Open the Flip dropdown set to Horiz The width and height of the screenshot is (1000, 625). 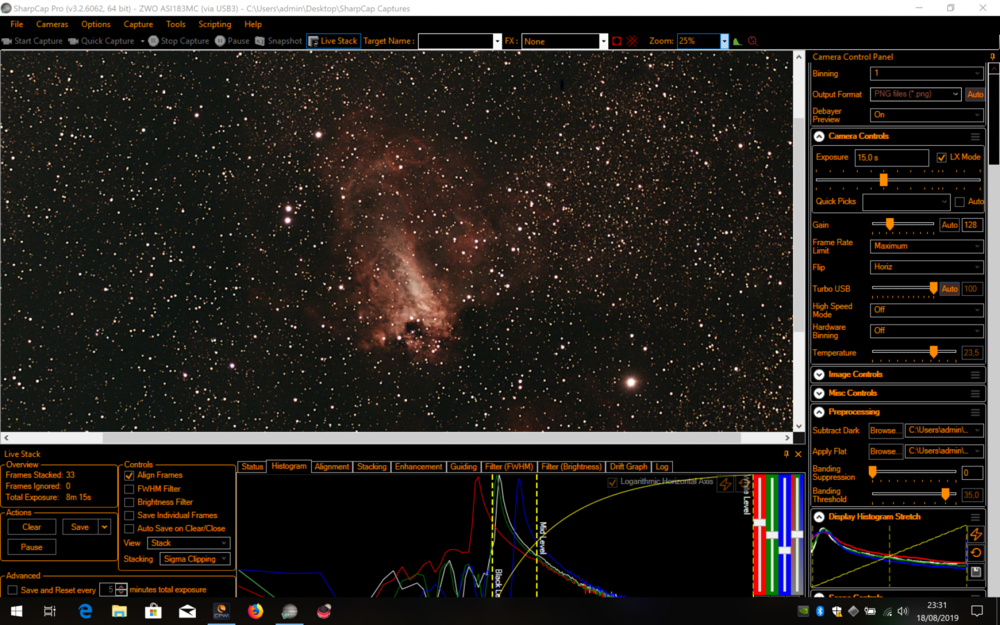(x=926, y=267)
